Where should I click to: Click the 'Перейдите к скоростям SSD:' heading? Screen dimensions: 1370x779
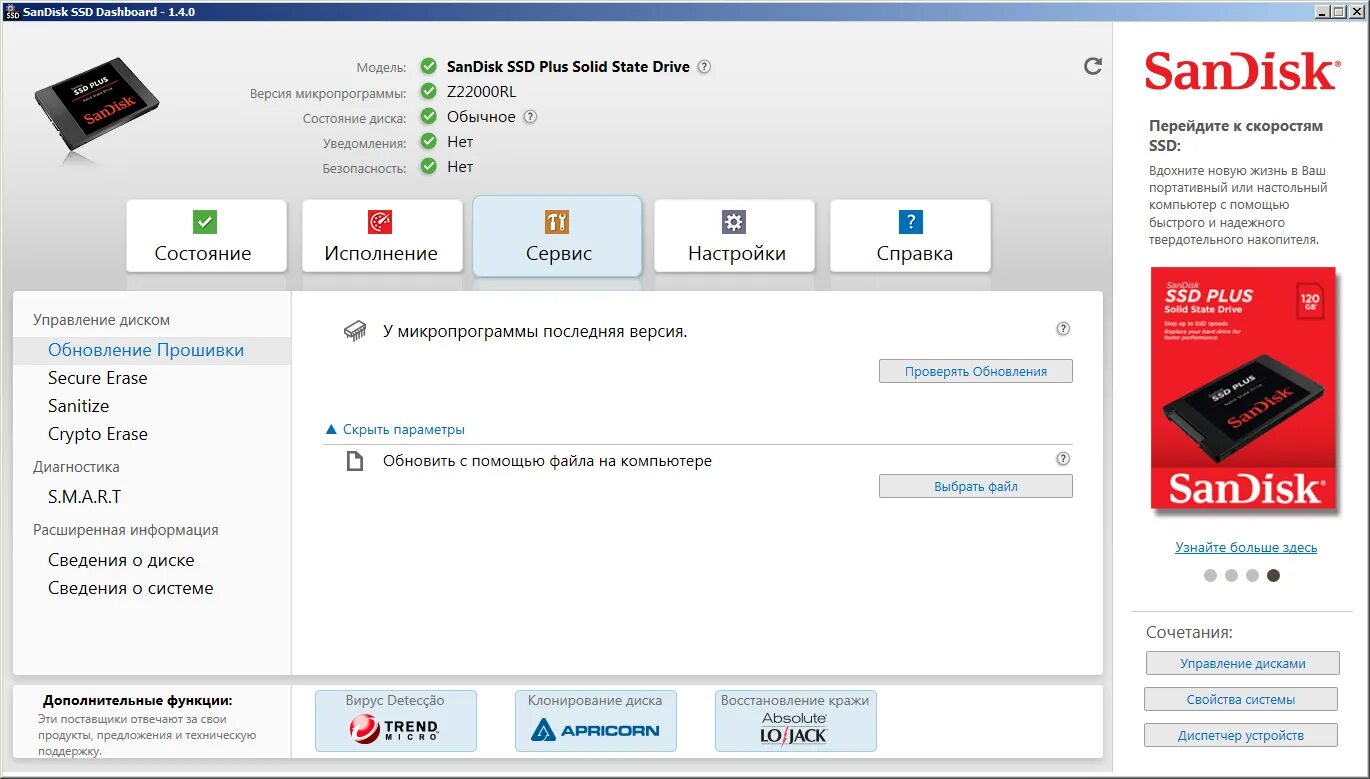point(1236,135)
